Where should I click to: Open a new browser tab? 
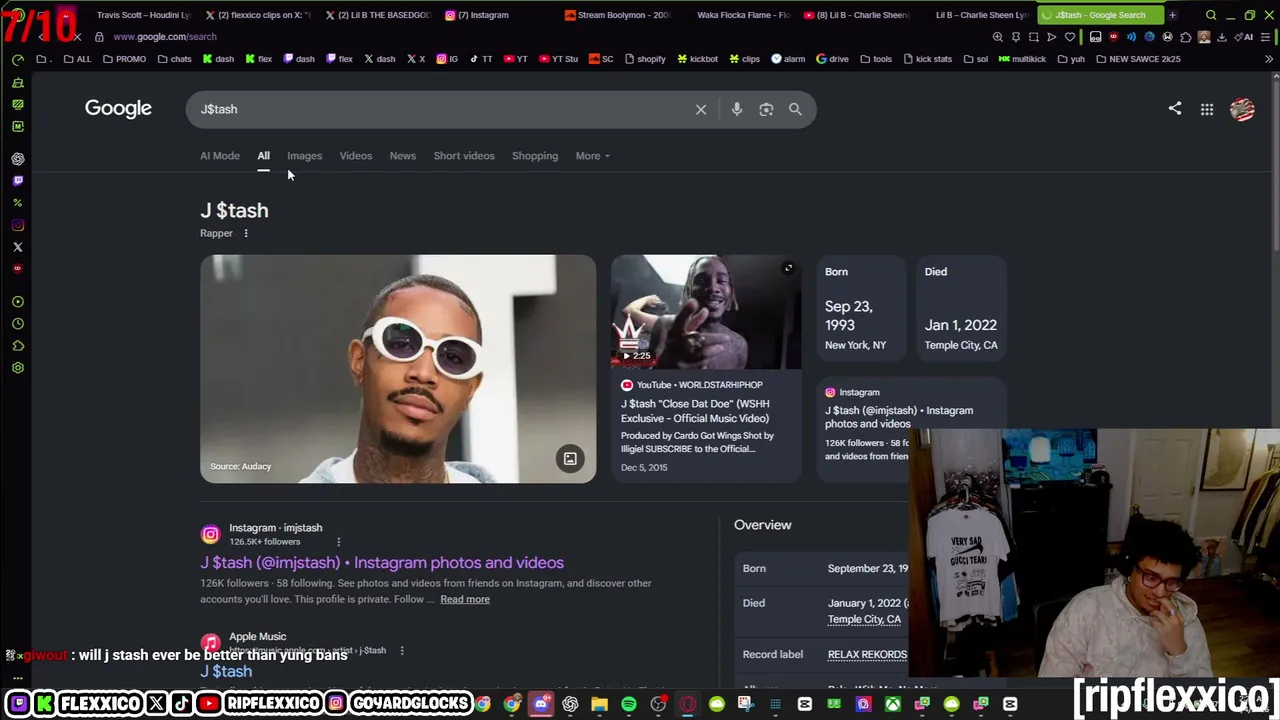coord(1172,15)
